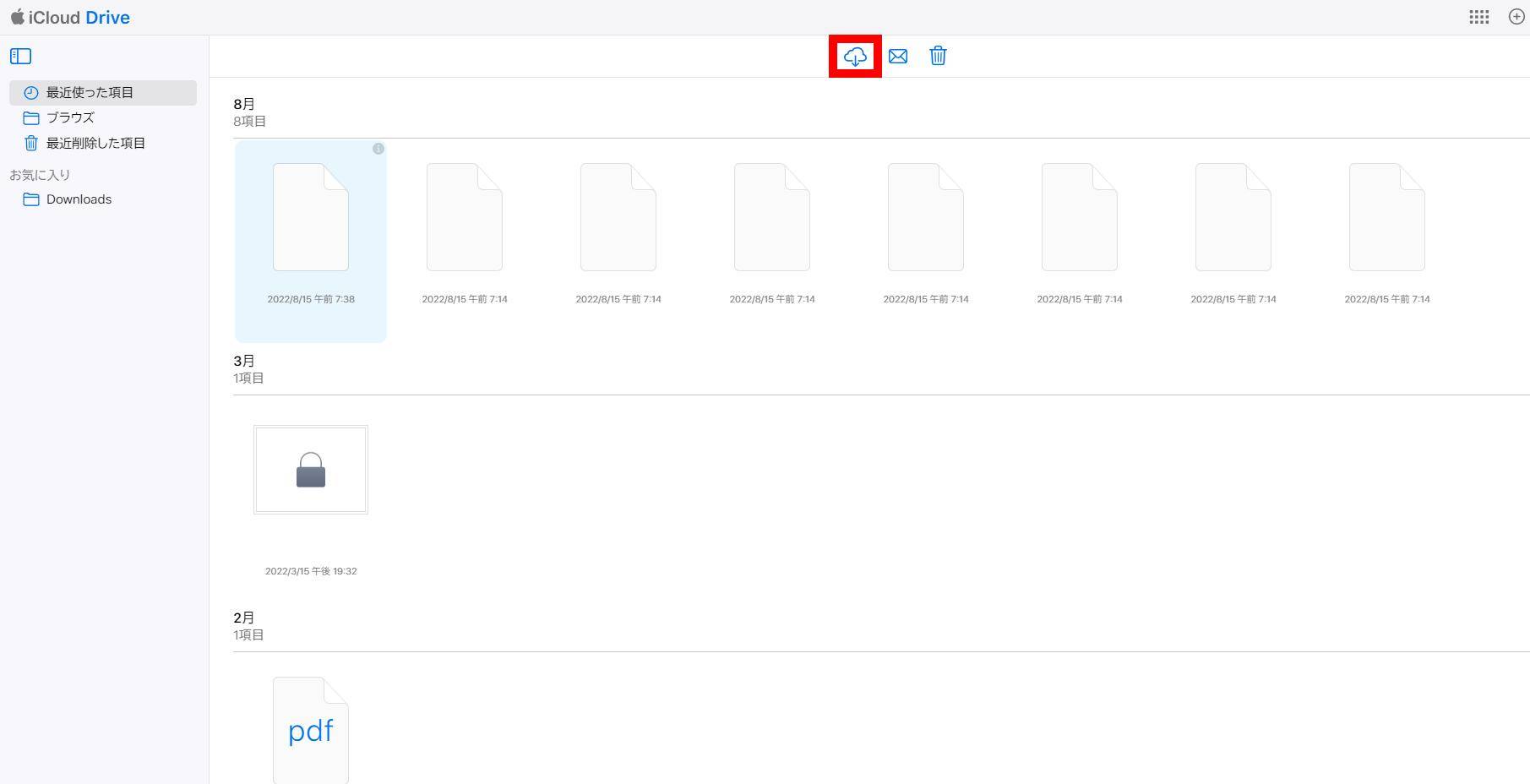
Task: Select the locked file thumbnail
Action: (x=311, y=470)
